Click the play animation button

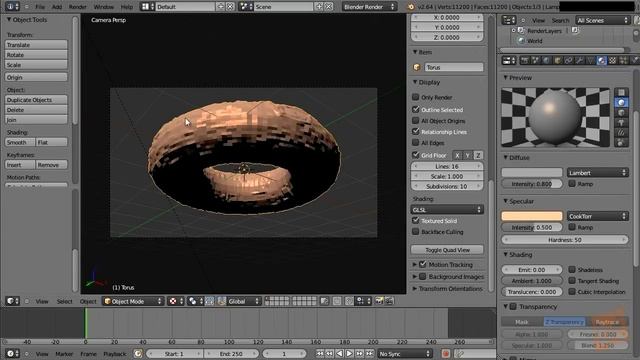349,353
